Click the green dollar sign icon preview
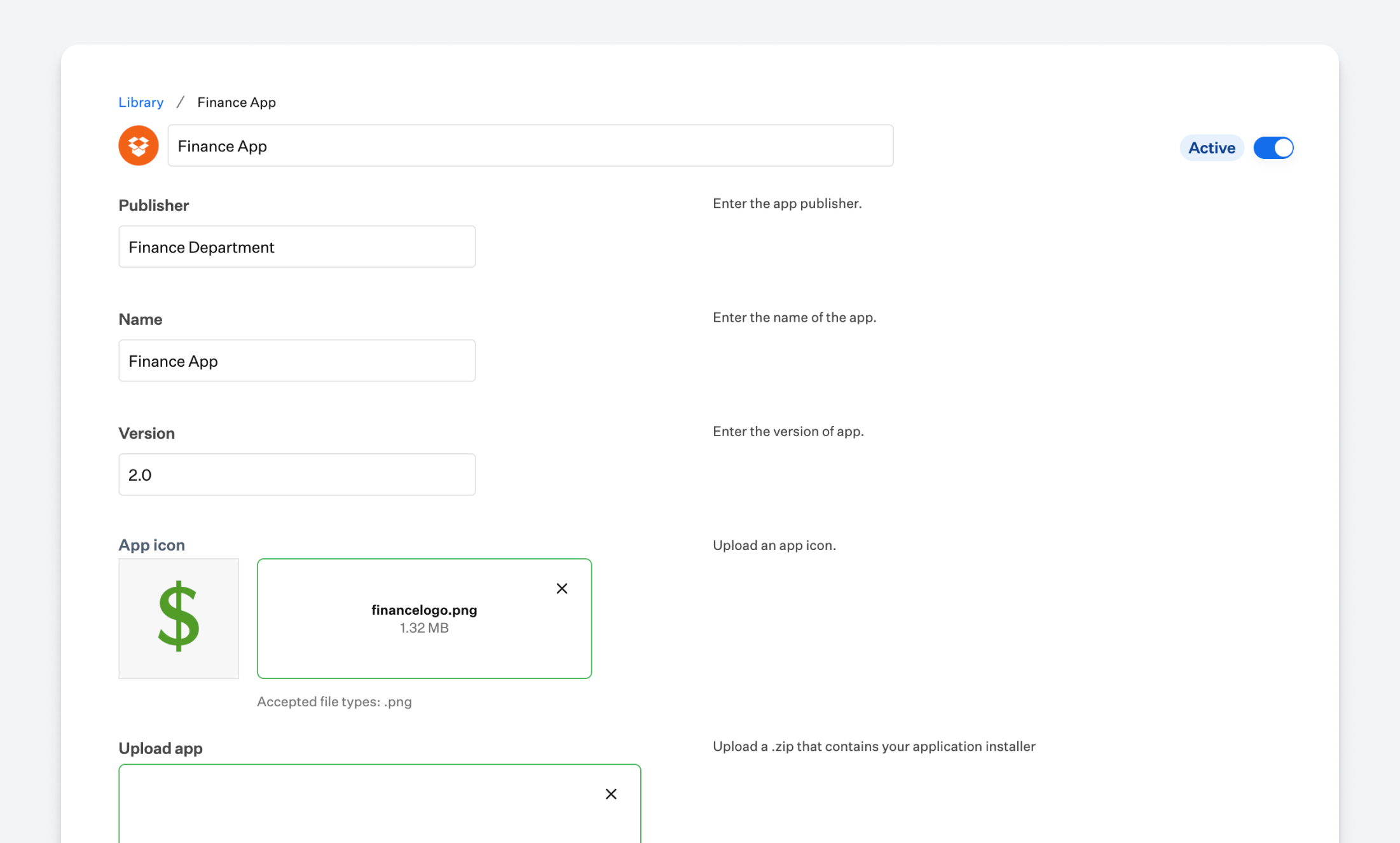 pos(178,619)
